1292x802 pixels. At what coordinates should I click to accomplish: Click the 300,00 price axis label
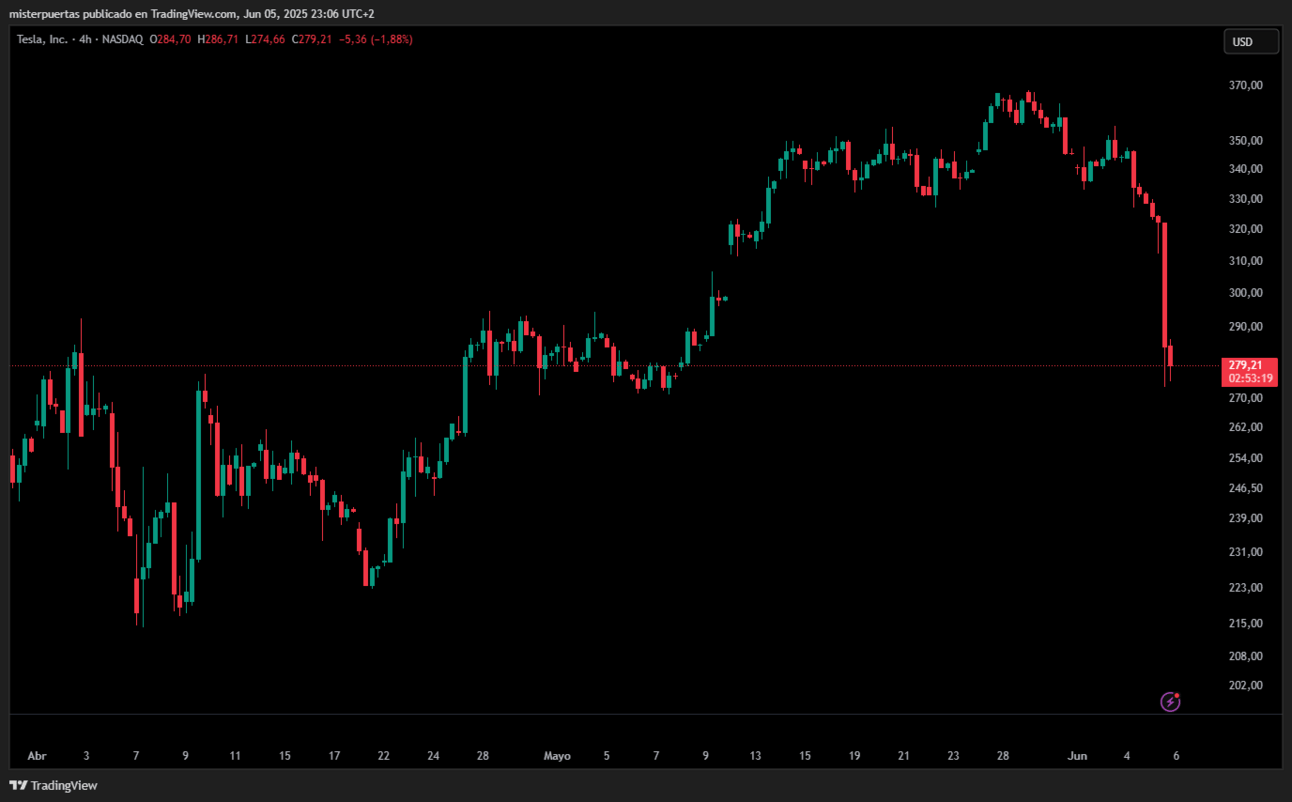[1246, 293]
